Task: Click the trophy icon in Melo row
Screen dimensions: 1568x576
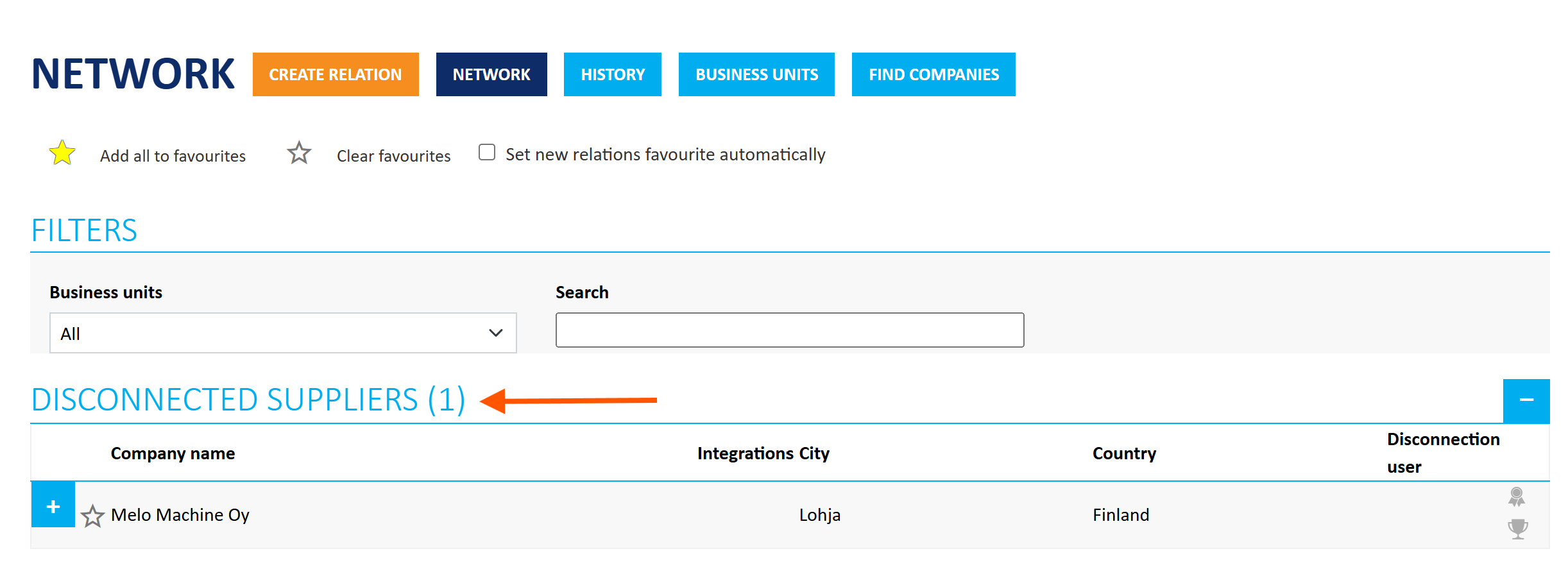Action: pyautogui.click(x=1518, y=529)
